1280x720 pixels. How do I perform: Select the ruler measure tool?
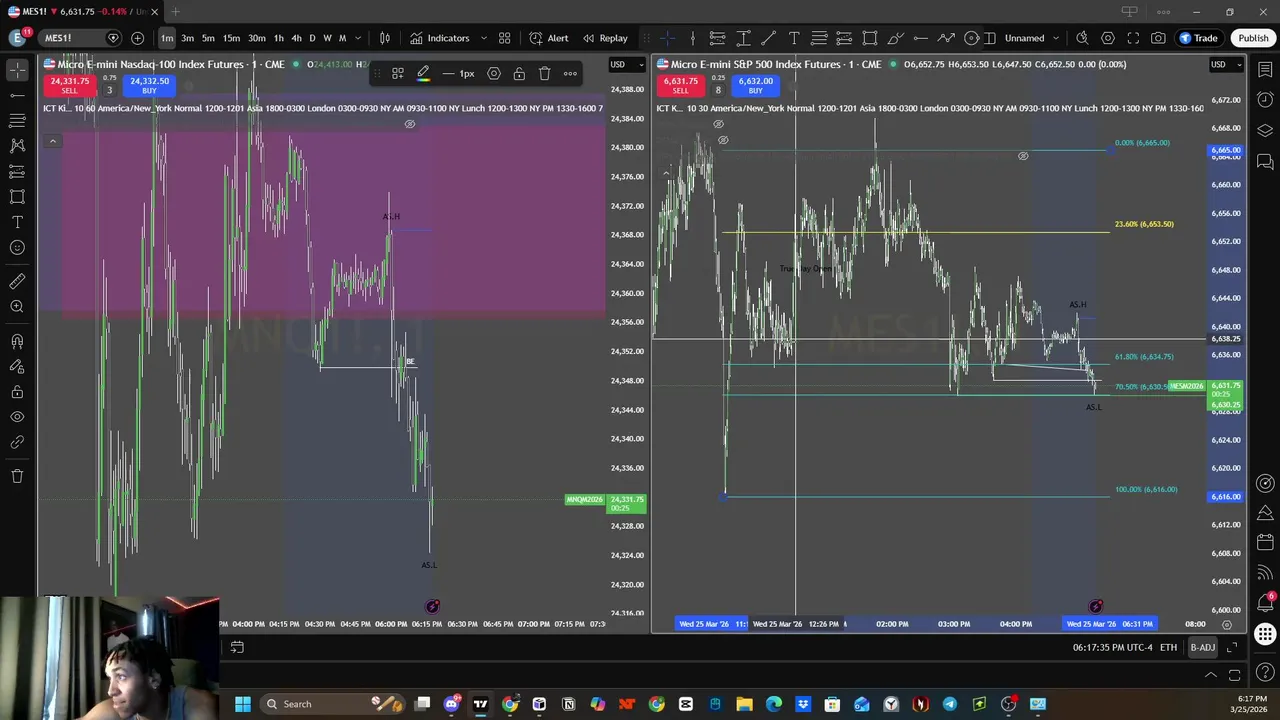click(17, 281)
